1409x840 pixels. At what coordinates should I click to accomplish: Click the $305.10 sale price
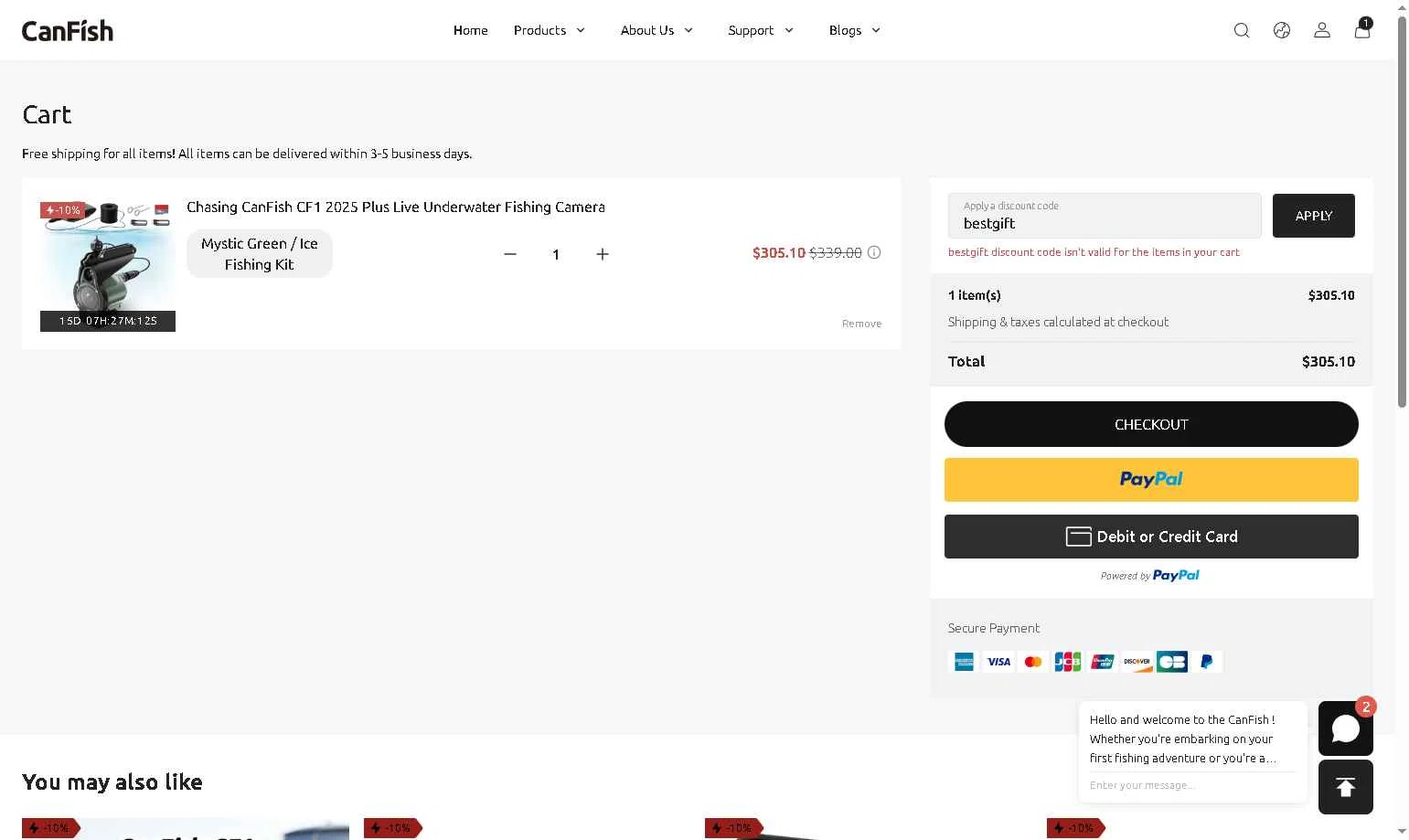pos(779,252)
